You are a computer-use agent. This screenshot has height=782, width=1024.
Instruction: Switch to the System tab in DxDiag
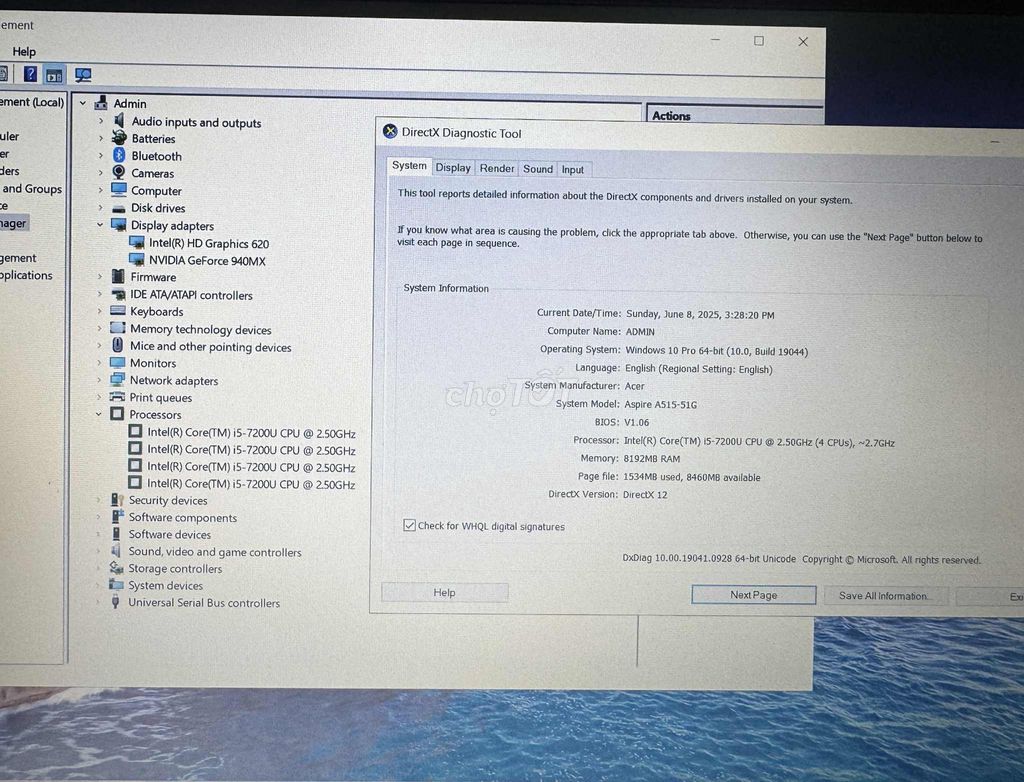(x=409, y=166)
